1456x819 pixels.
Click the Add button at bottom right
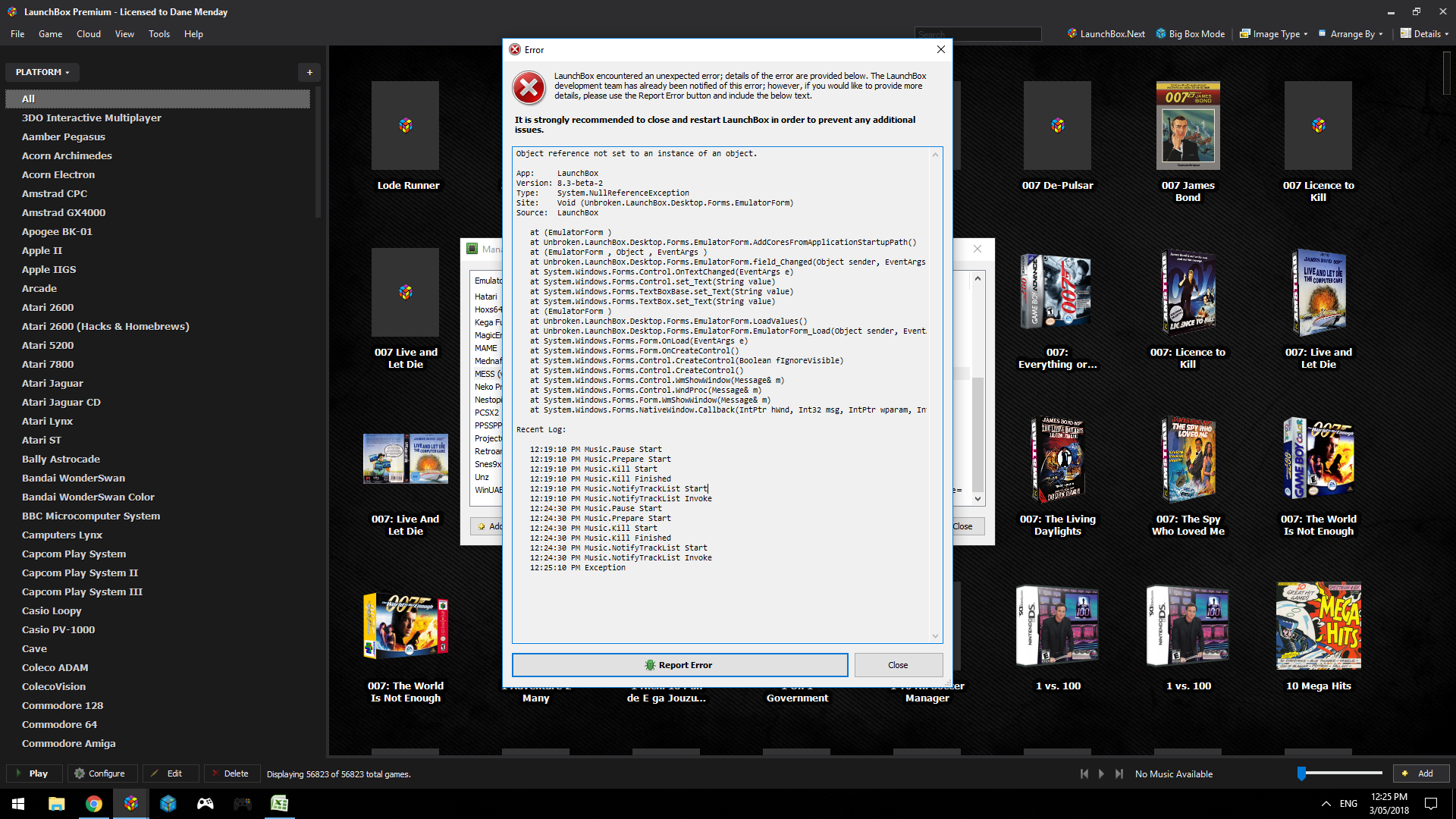1420,773
